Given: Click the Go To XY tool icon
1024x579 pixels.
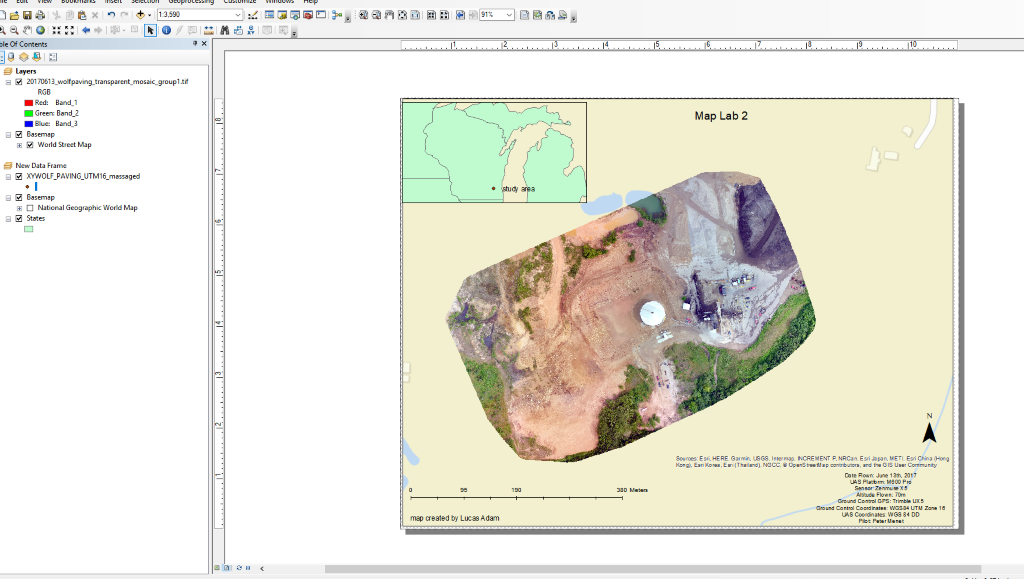Looking at the screenshot, I should (251, 31).
